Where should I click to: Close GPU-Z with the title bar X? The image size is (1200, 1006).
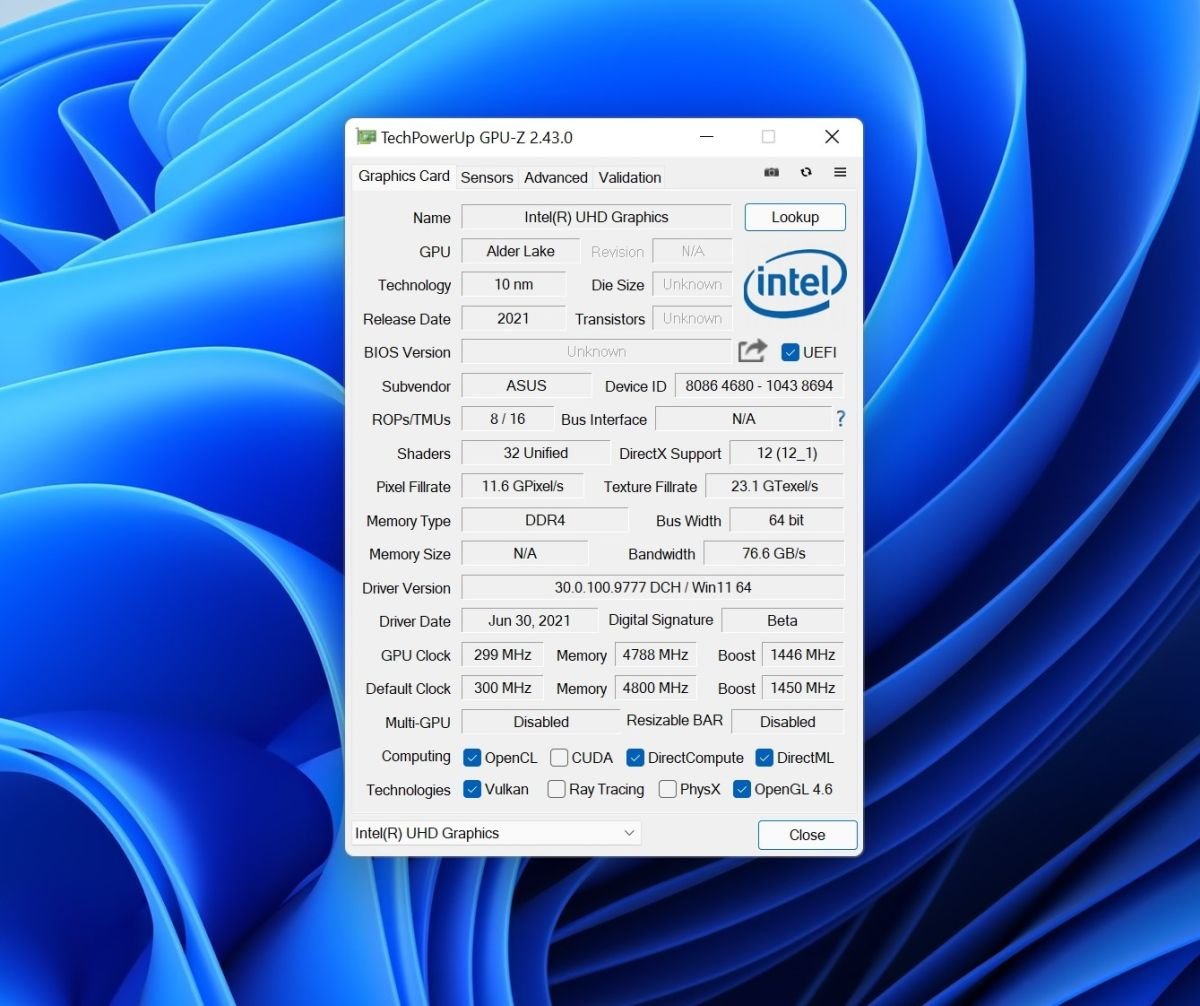[831, 137]
